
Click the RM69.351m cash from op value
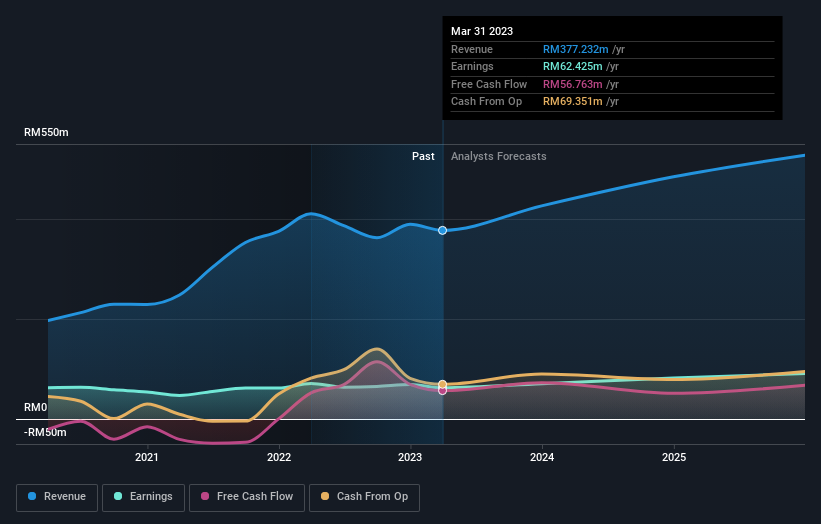pos(572,102)
